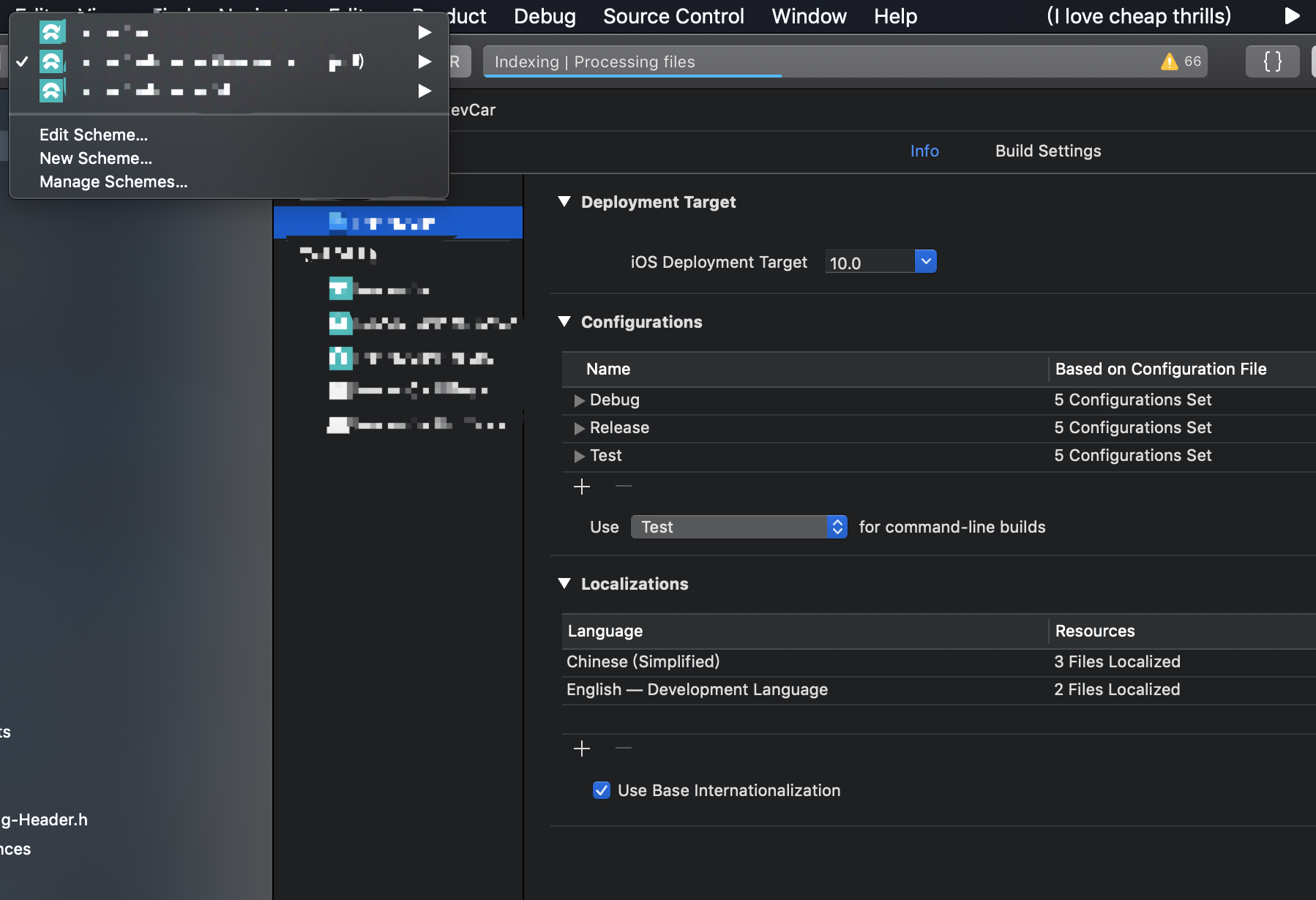The height and width of the screenshot is (900, 1316).
Task: Open the Help menu
Action: pyautogui.click(x=895, y=16)
